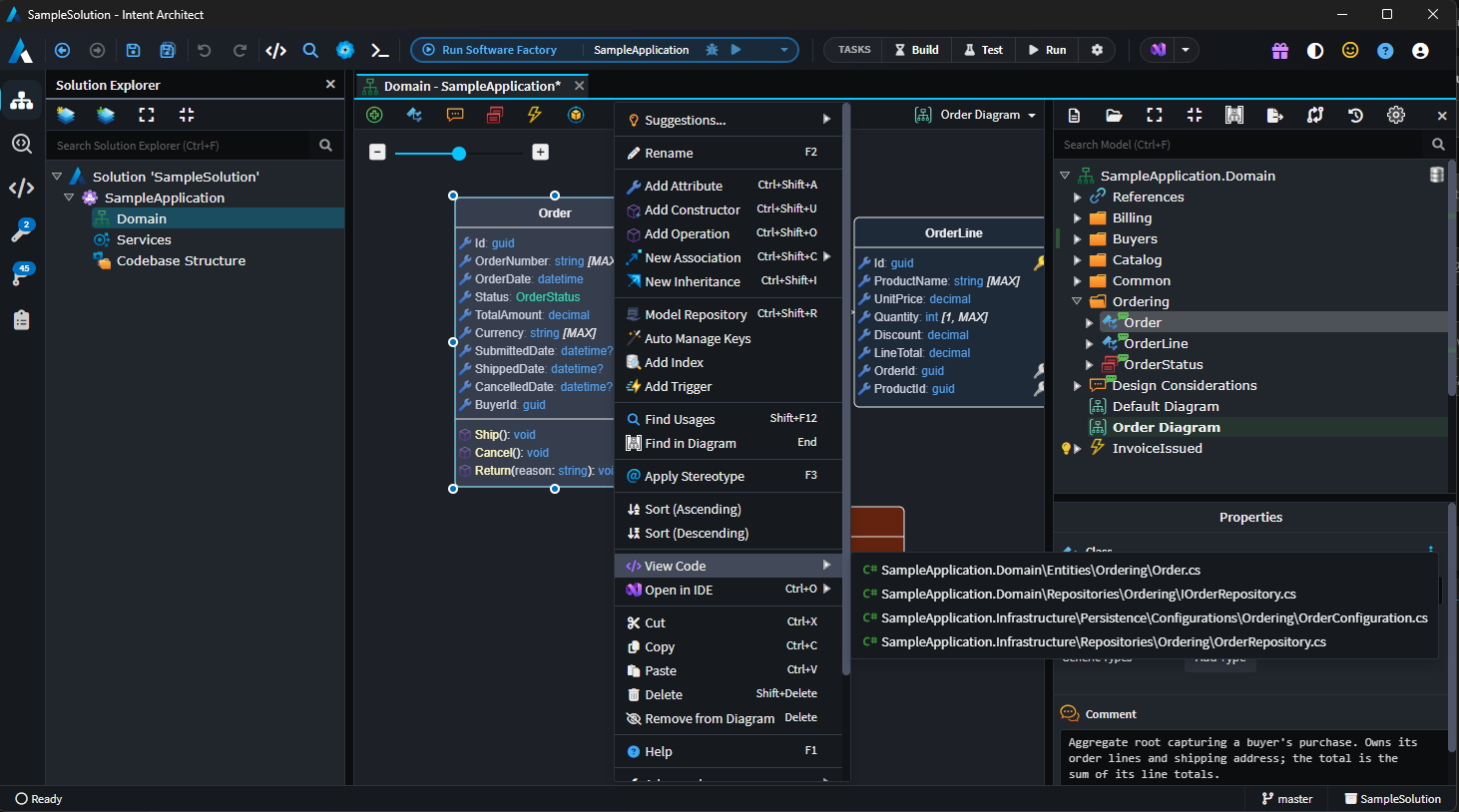The width and height of the screenshot is (1459, 812).
Task: Click the open folder icon in model toolbar
Action: [x=1114, y=115]
